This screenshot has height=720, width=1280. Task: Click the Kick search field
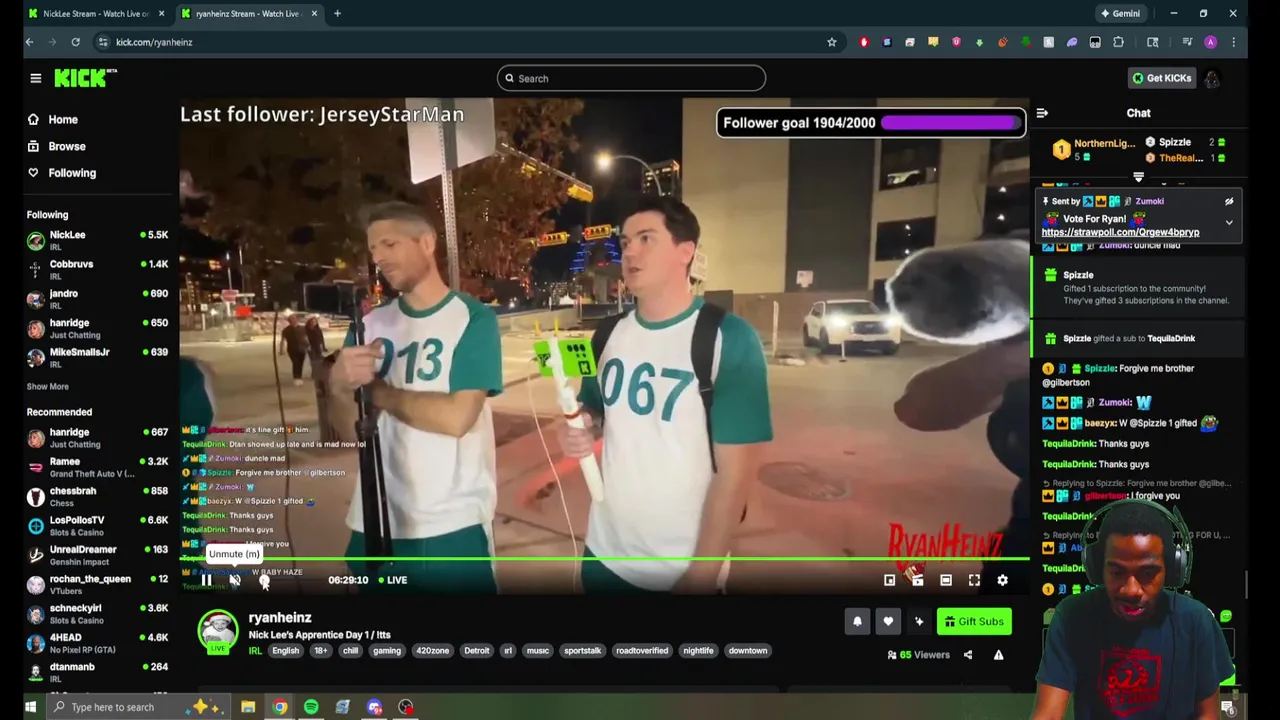[631, 78]
